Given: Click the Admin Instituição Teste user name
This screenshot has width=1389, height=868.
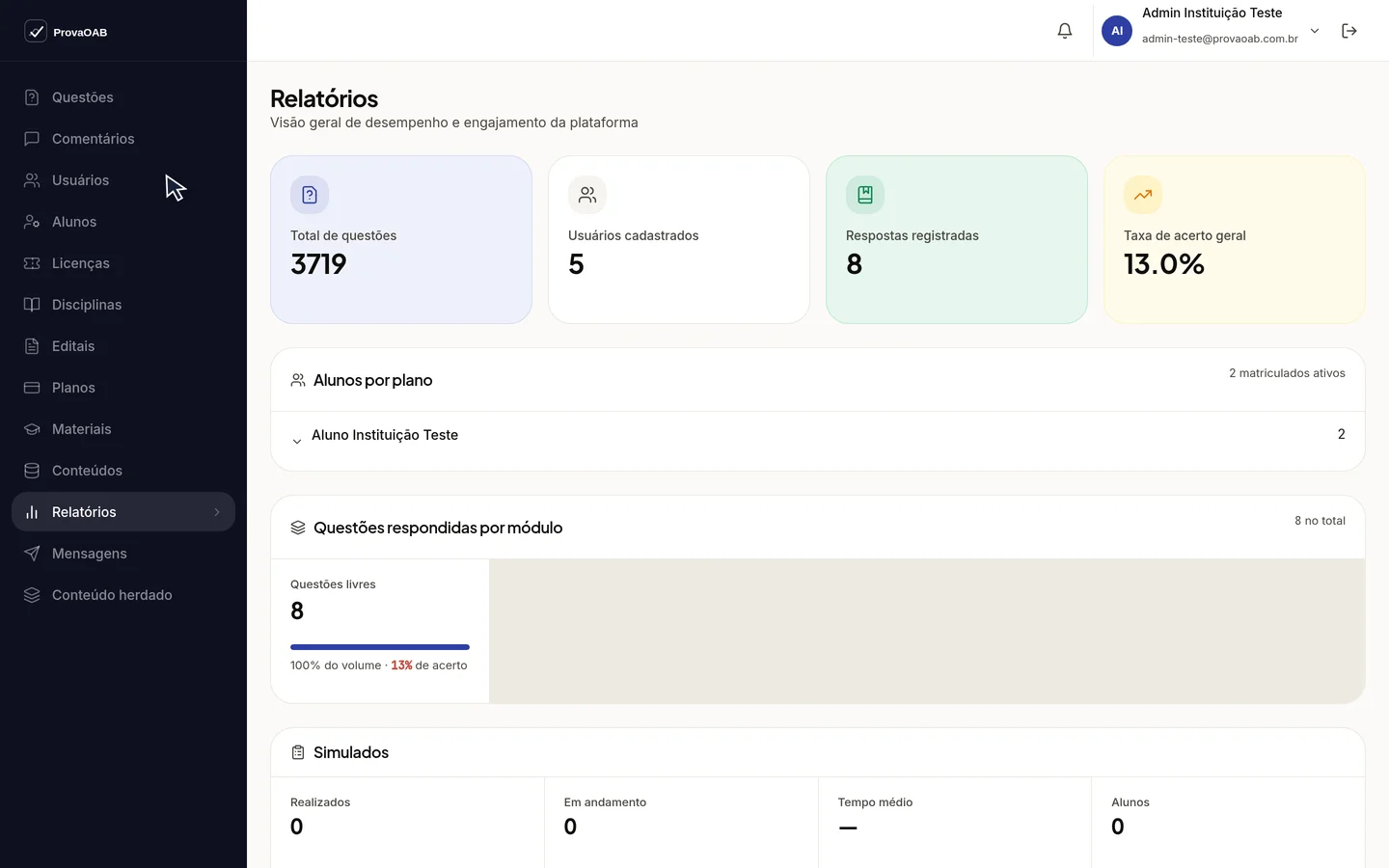Looking at the screenshot, I should (1212, 14).
